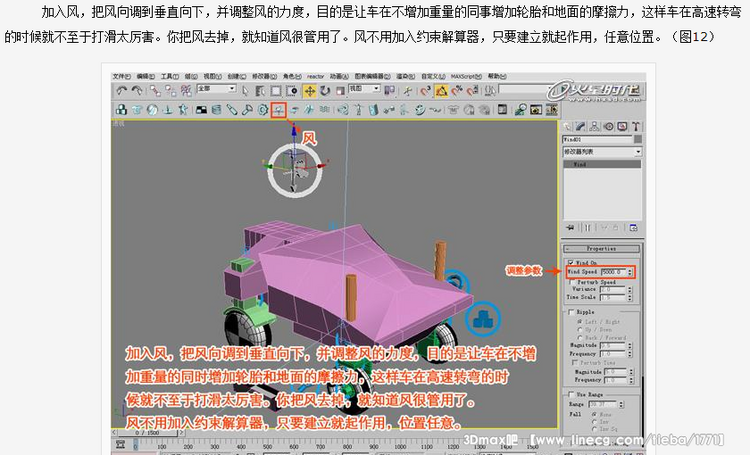Image resolution: width=750 pixels, height=455 pixels.
Task: Select the Left / Right ripple radio
Action: coord(580,322)
